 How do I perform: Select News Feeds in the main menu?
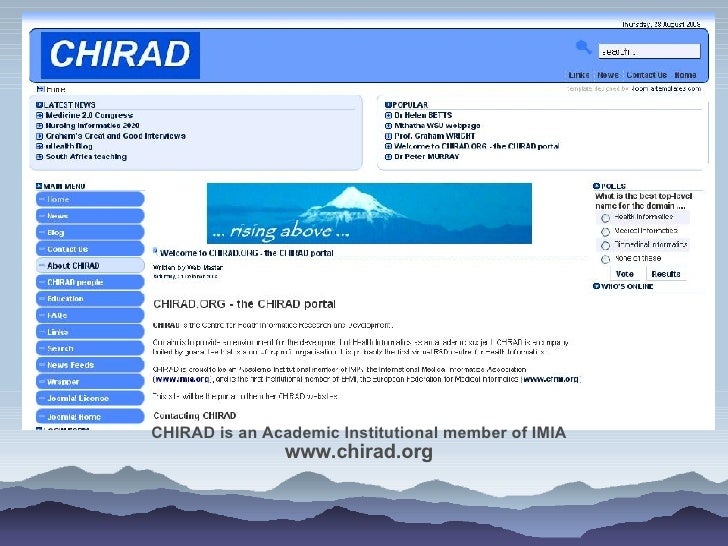pyautogui.click(x=90, y=365)
